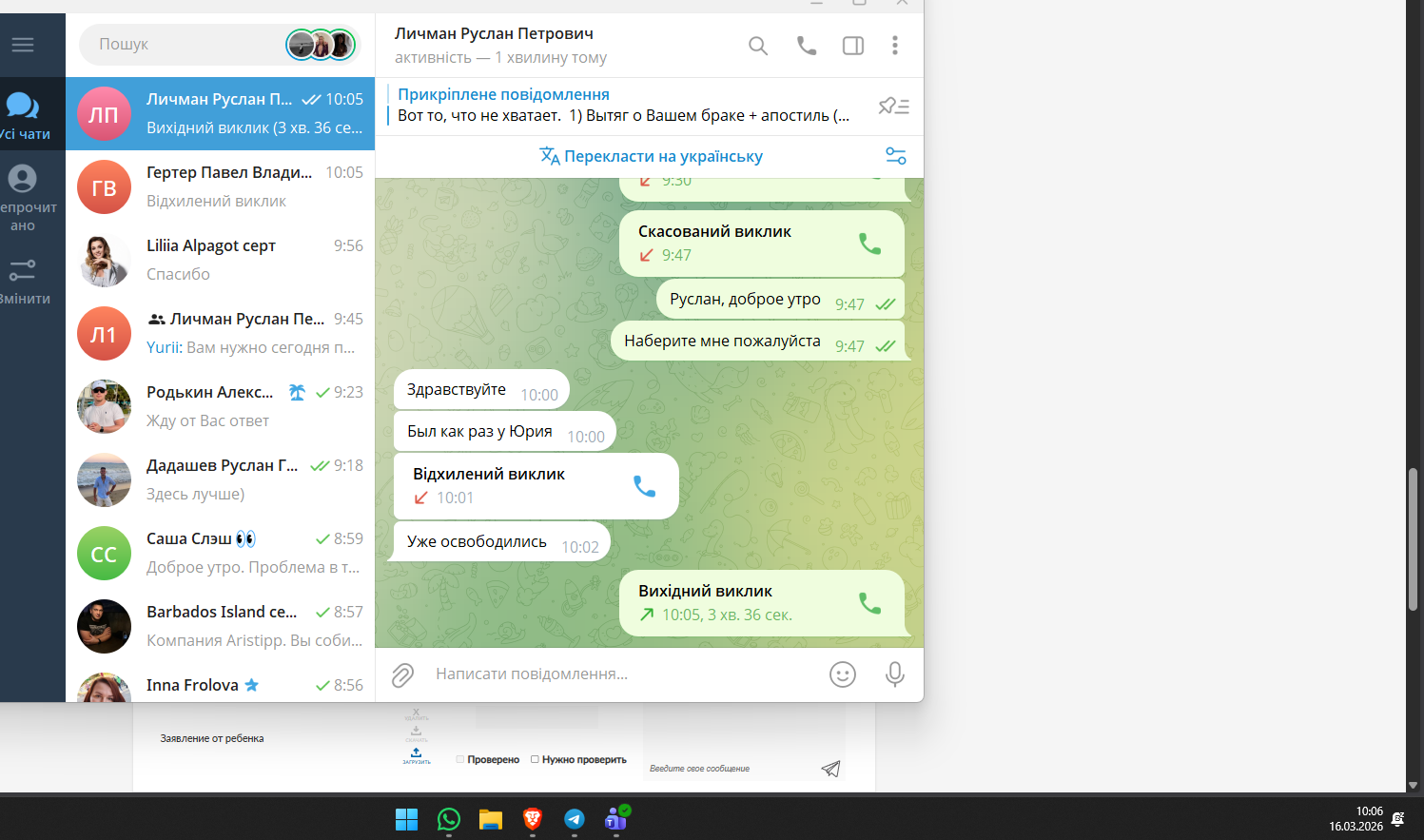Screen dimensions: 1424x840
Task: Call back from the 'Відхилений виклик' bubble
Action: (x=645, y=486)
